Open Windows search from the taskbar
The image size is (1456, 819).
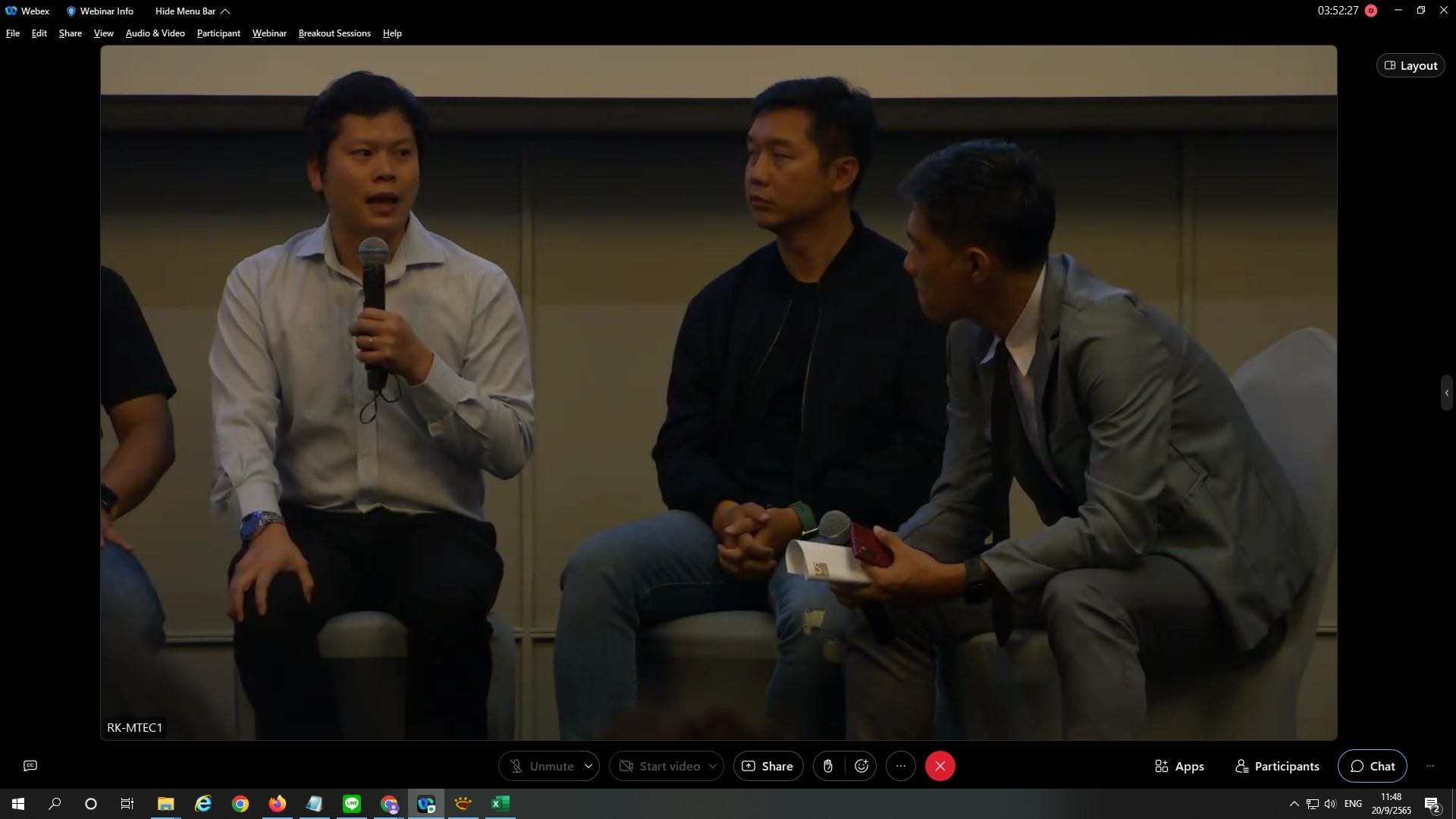pos(55,804)
